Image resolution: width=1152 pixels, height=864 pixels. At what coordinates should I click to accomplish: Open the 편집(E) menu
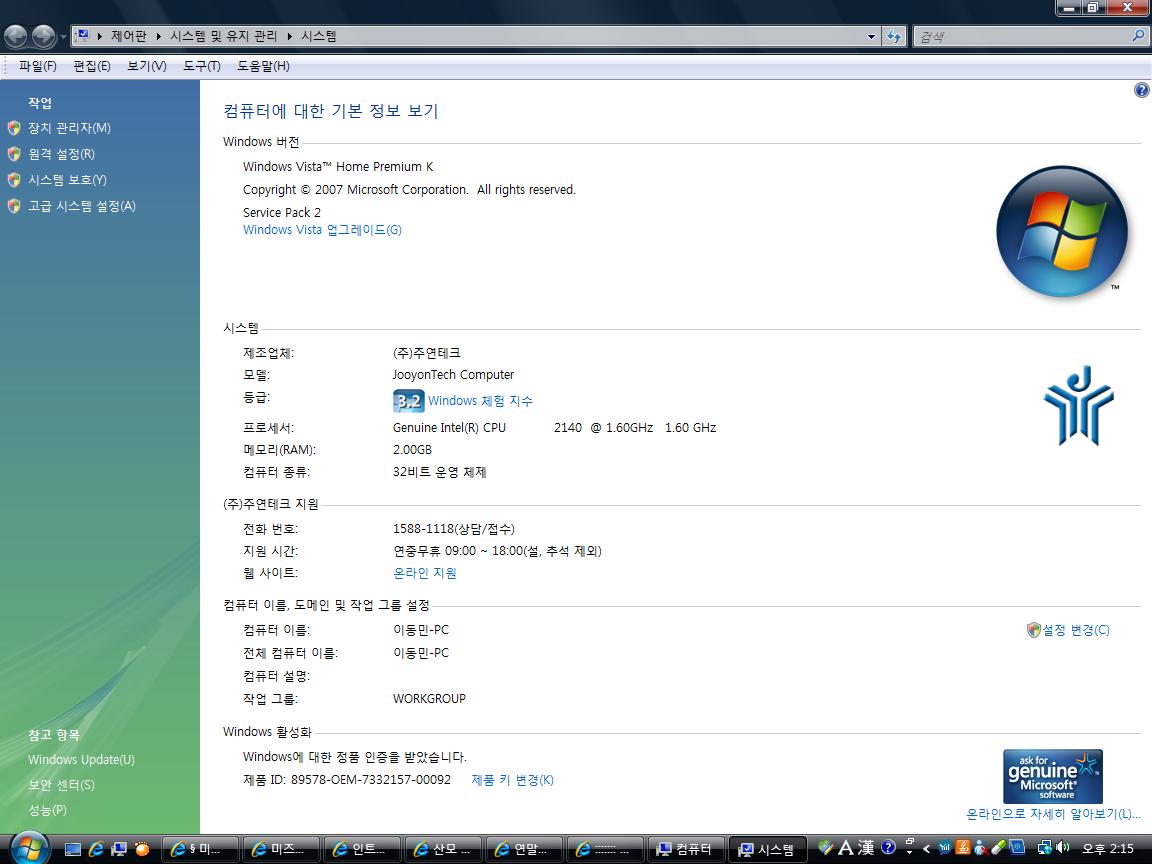(x=92, y=66)
